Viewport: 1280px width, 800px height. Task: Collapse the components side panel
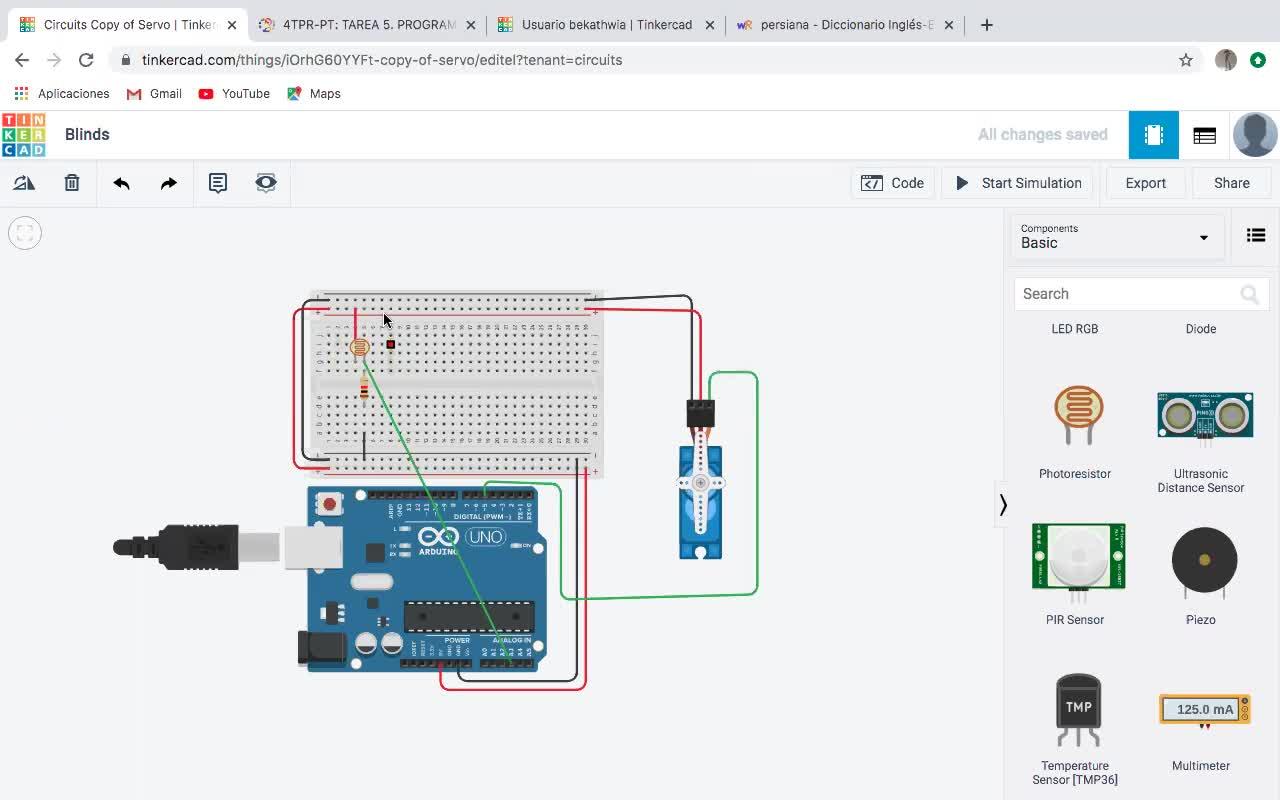(1003, 505)
